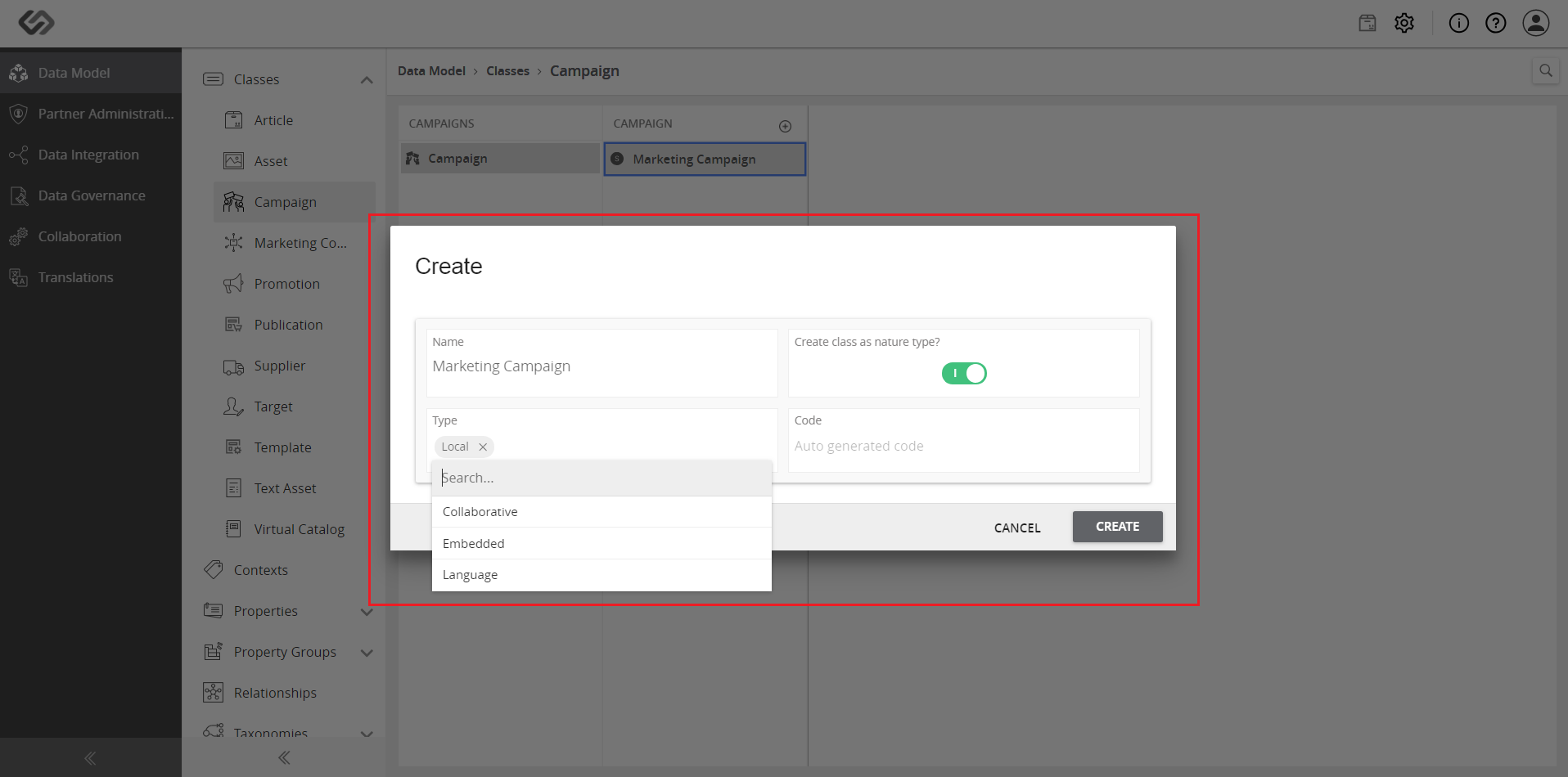Select Language from the Type dropdown

click(x=602, y=575)
